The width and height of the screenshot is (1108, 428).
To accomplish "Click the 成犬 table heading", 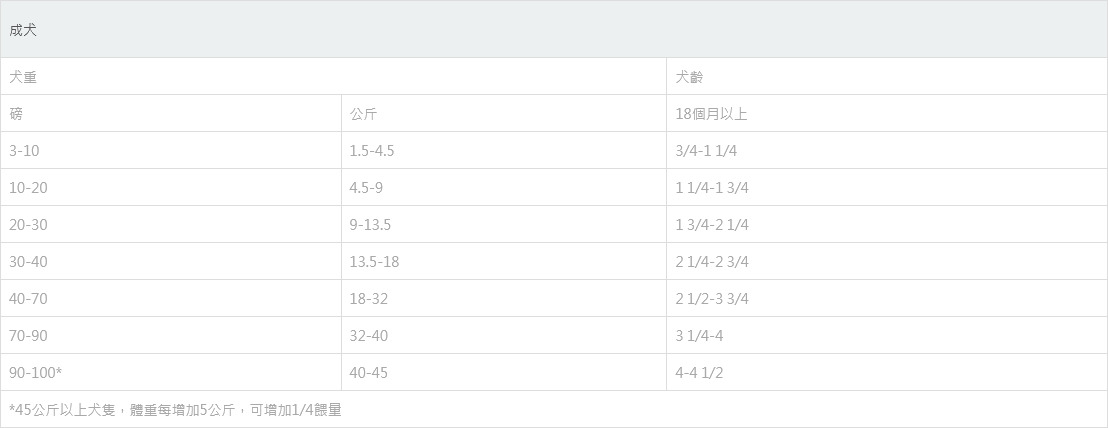I will click(23, 30).
